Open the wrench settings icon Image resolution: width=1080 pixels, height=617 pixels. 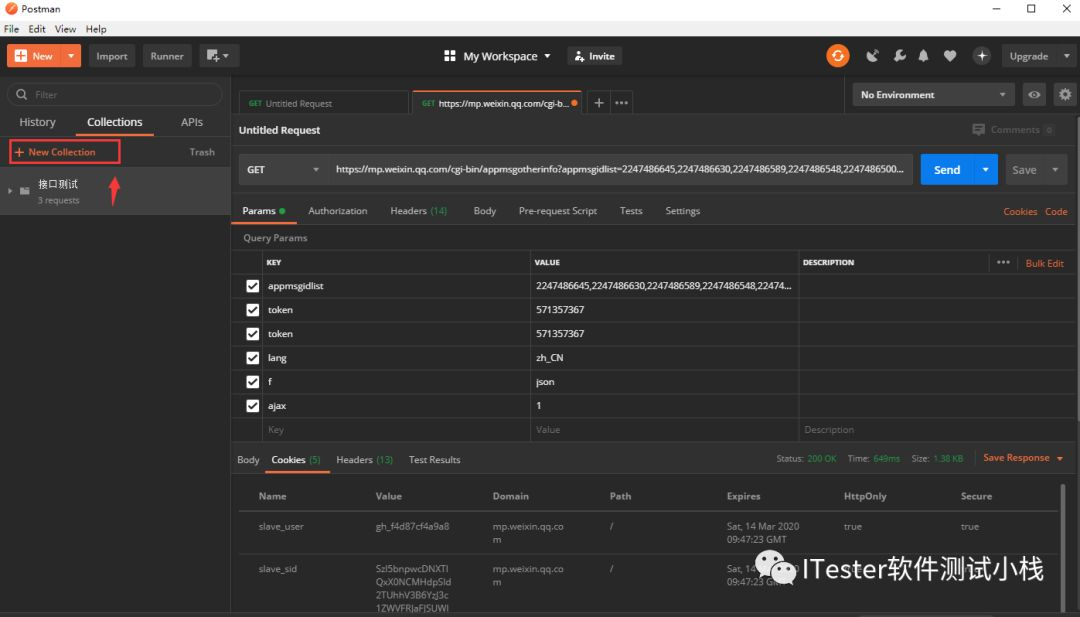coord(899,56)
